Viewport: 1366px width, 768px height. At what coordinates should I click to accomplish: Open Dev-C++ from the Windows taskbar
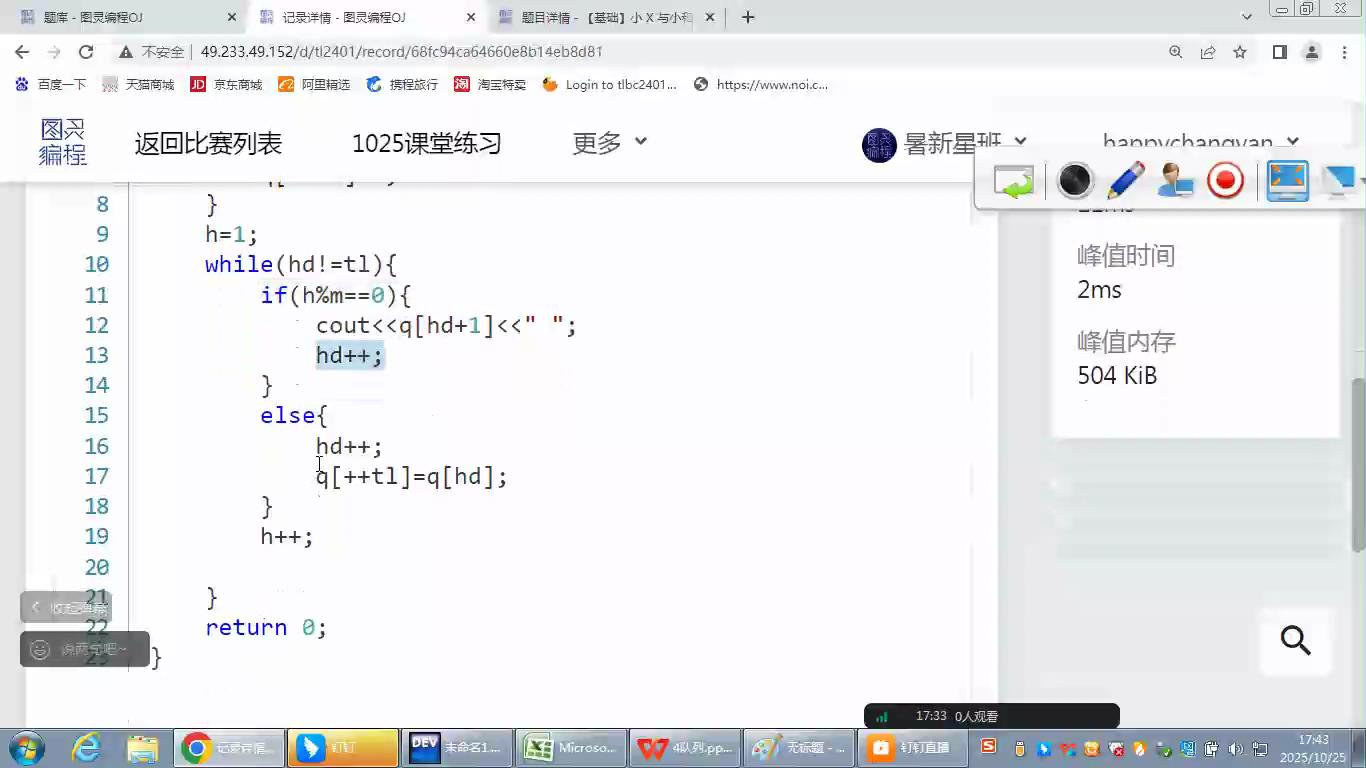[456, 747]
